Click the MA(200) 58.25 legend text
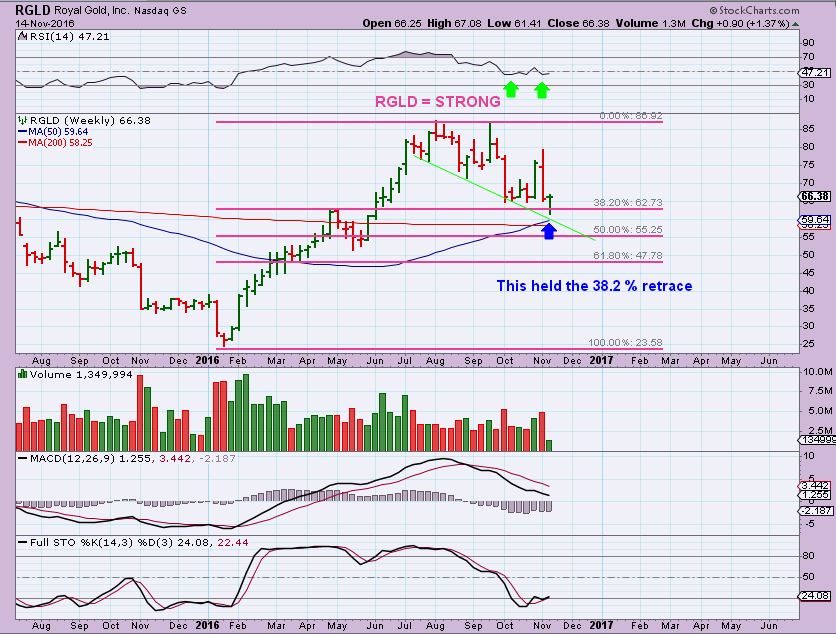The image size is (836, 634). [60, 143]
